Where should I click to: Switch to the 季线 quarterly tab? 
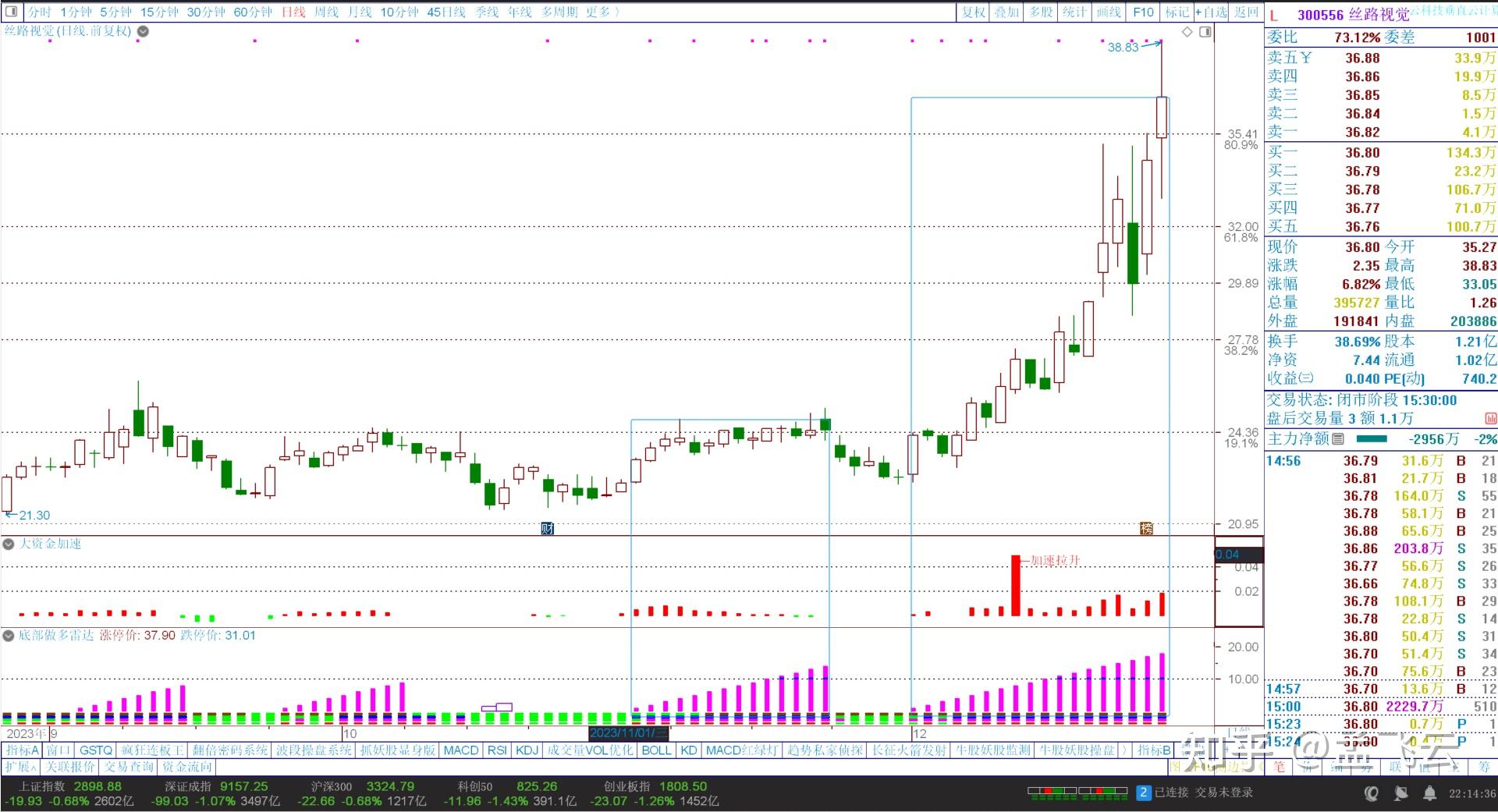pos(487,12)
